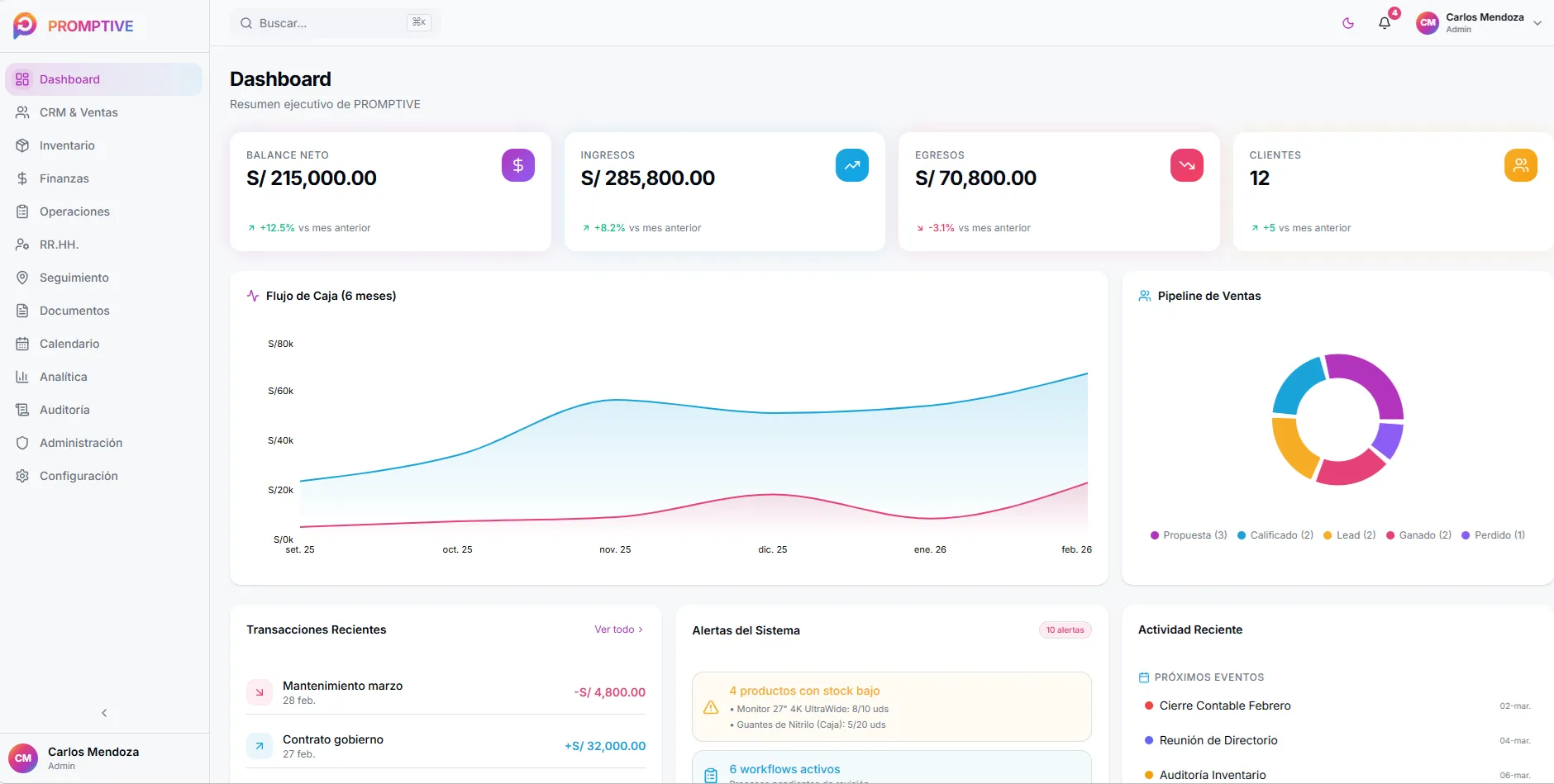This screenshot has width=1554, height=784.
Task: Select the Finanzas dollar icon
Action: pos(22,178)
